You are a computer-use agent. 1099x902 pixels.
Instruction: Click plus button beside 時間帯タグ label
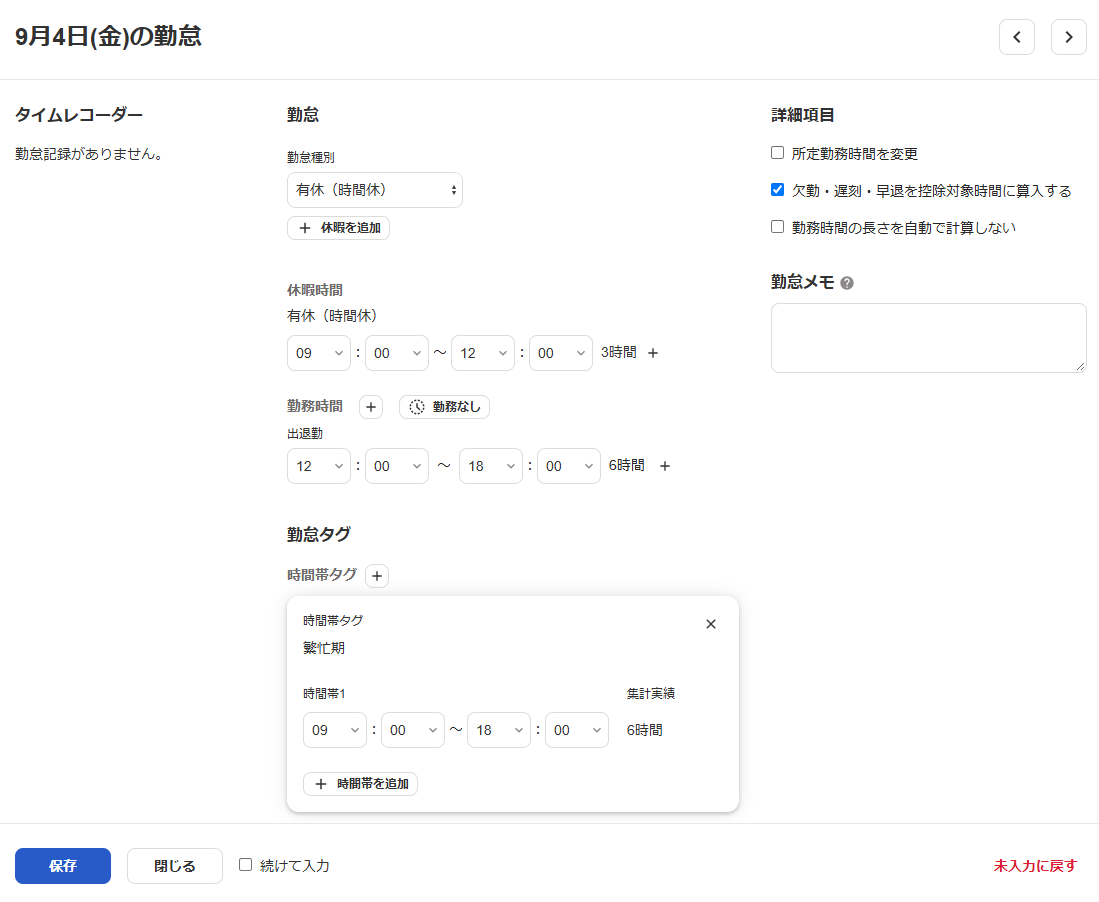[377, 576]
